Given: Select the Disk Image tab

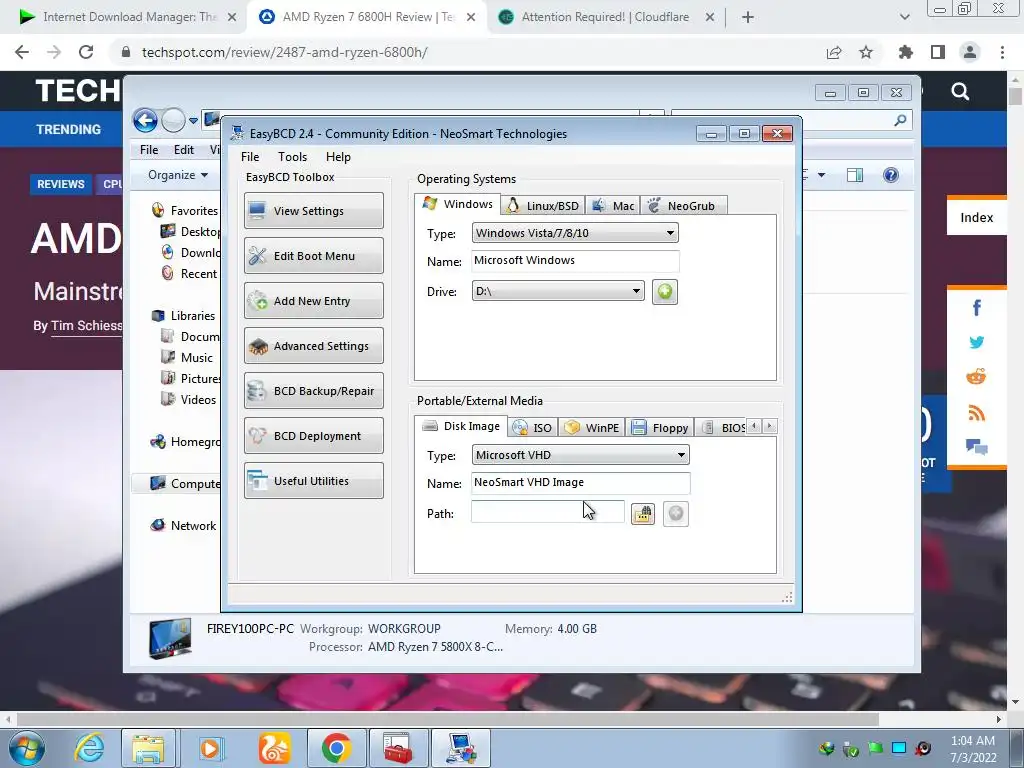Looking at the screenshot, I should [461, 426].
